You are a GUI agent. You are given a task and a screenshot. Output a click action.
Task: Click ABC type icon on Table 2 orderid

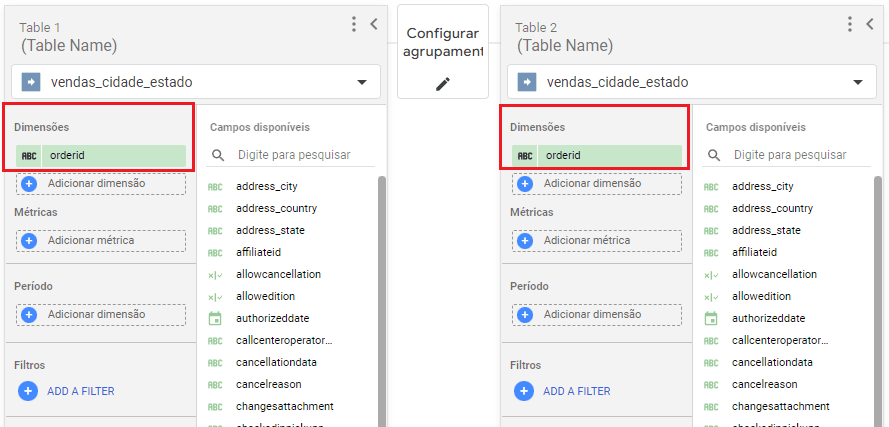[x=525, y=156]
